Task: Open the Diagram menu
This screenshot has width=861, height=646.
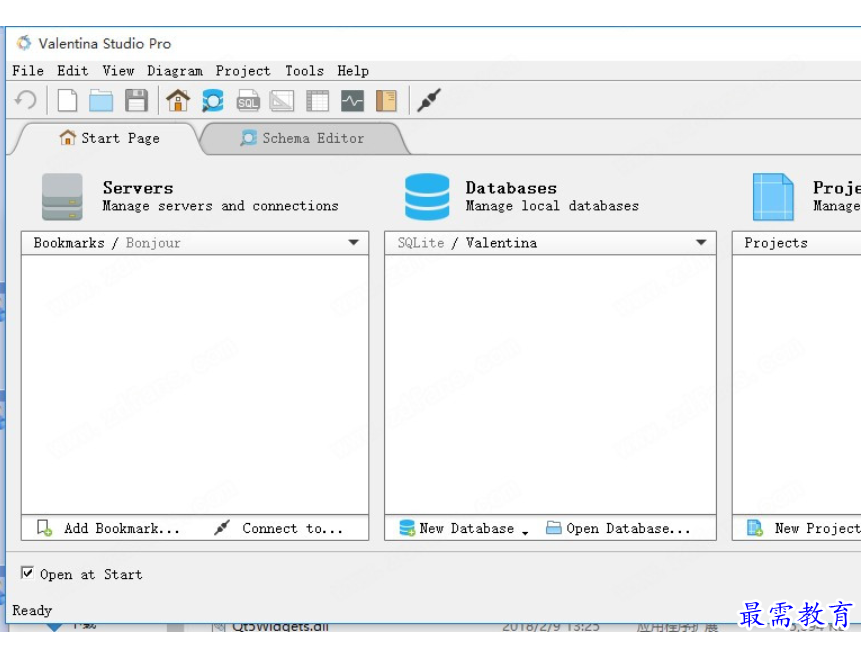Action: [x=175, y=71]
